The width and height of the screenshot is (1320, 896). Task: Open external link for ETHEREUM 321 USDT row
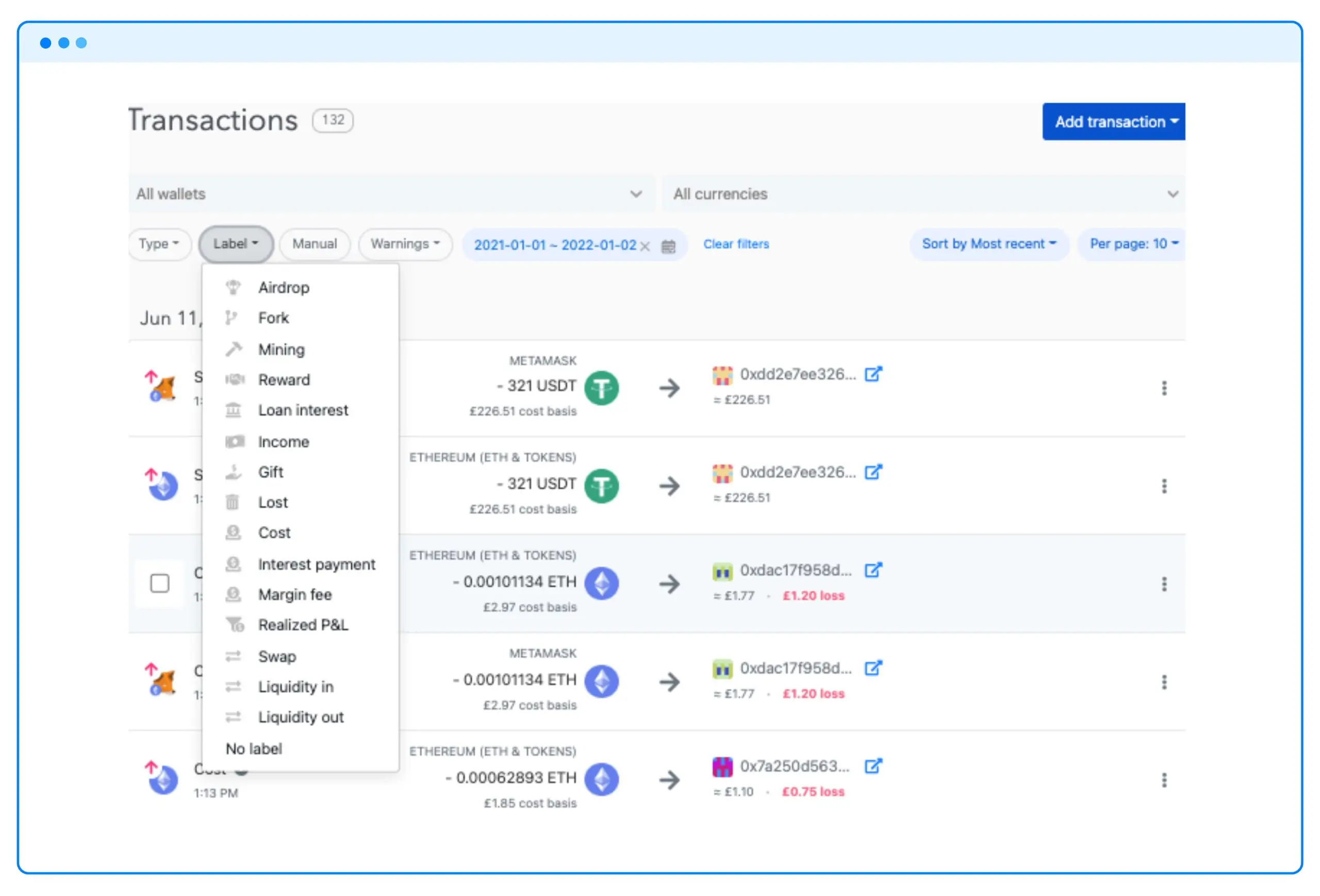(873, 472)
